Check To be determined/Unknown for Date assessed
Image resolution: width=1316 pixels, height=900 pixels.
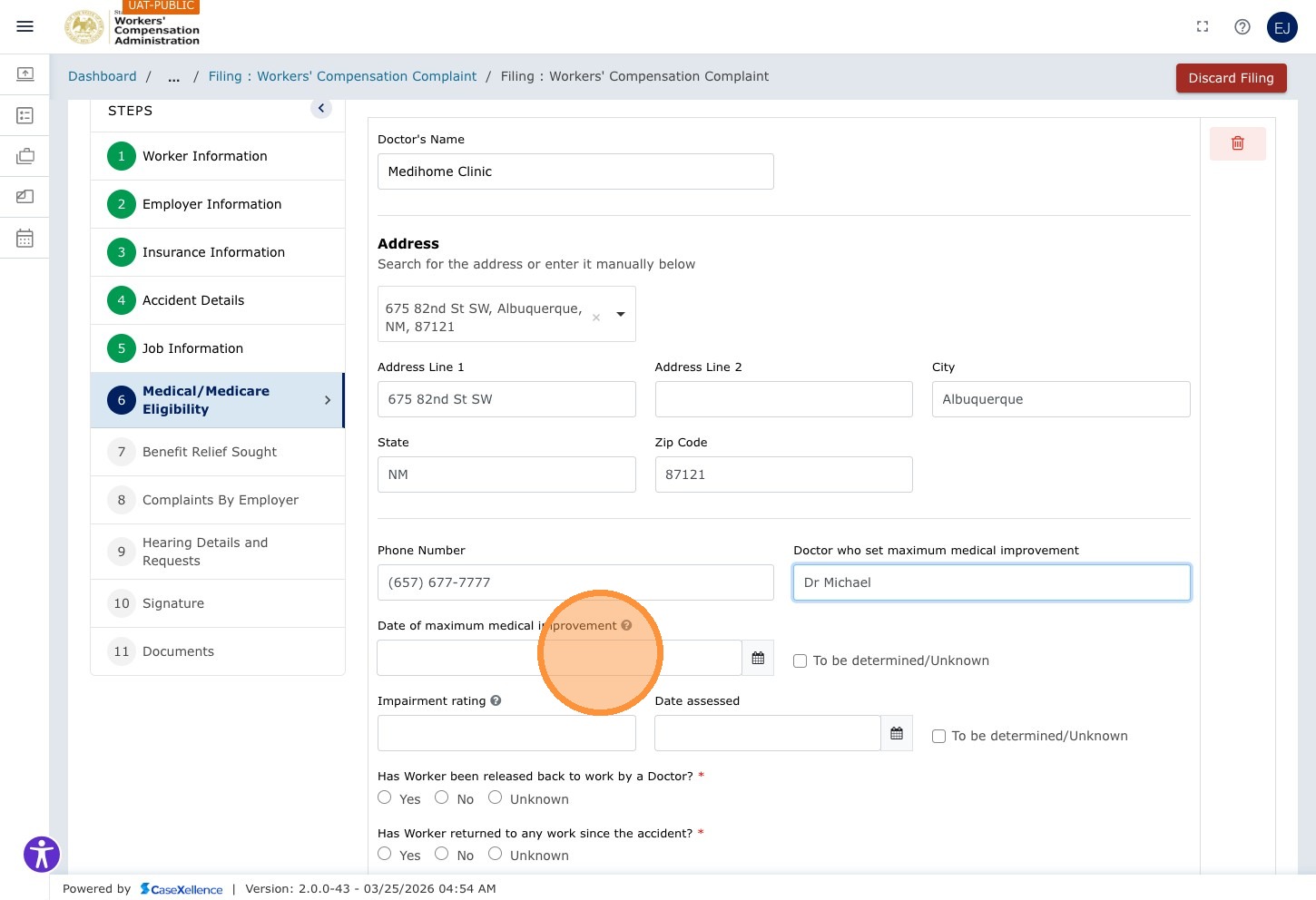pos(938,736)
